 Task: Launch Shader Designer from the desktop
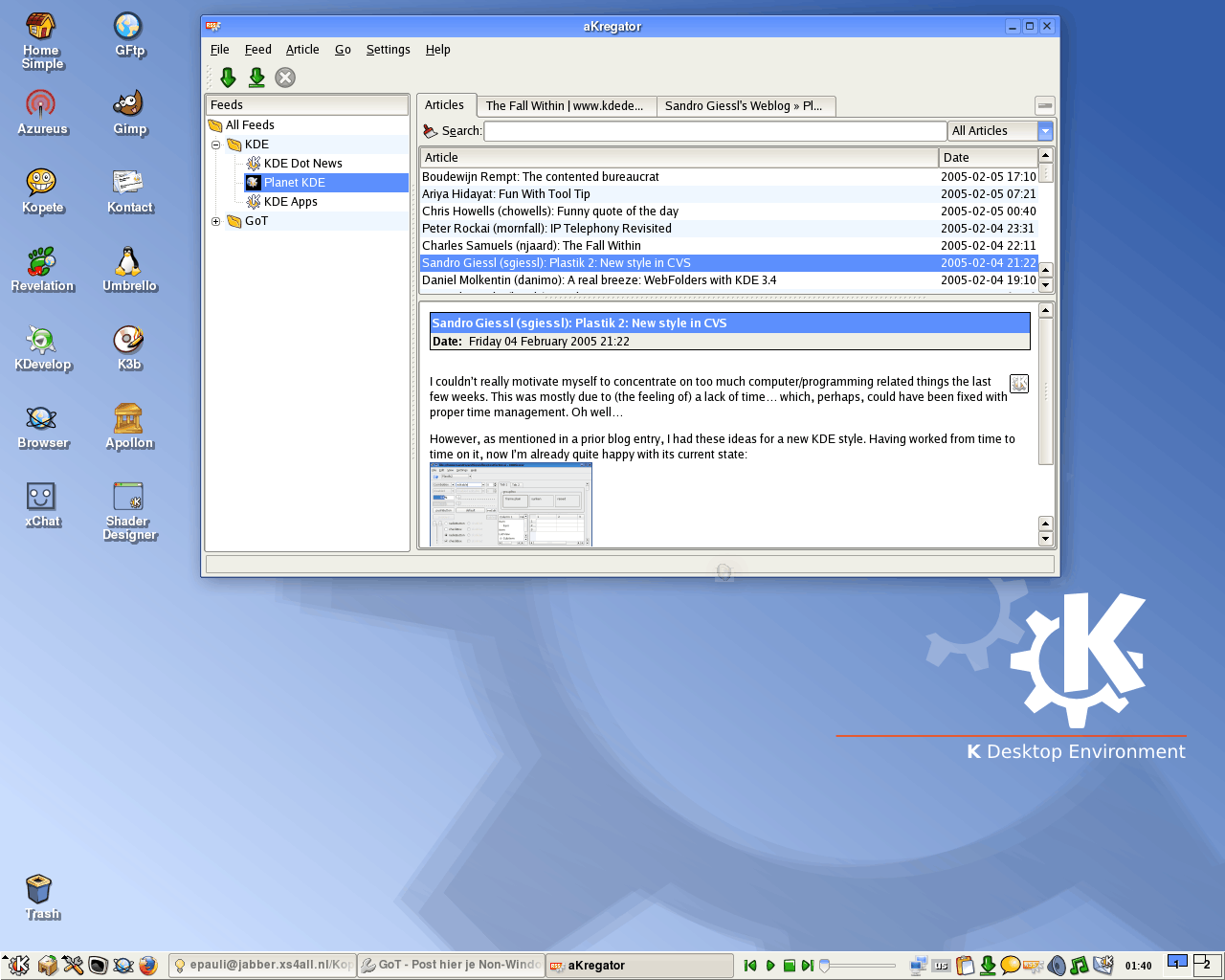point(129,512)
